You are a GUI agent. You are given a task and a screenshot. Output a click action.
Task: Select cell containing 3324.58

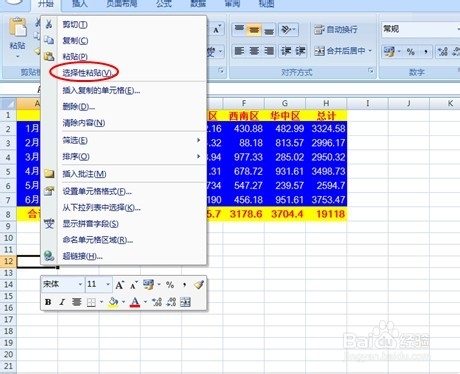click(326, 129)
